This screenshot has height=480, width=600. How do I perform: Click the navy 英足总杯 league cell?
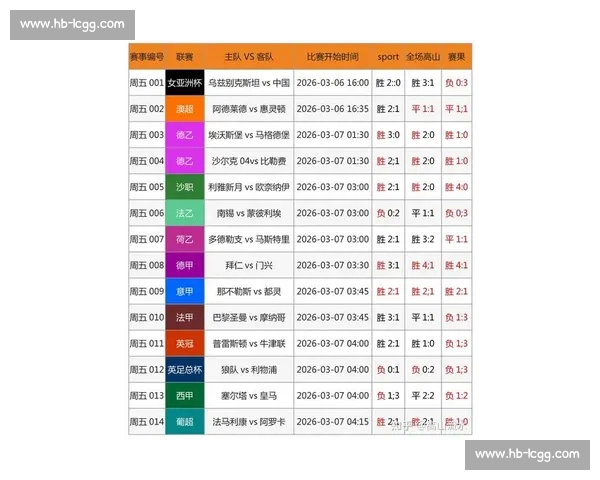tap(185, 369)
